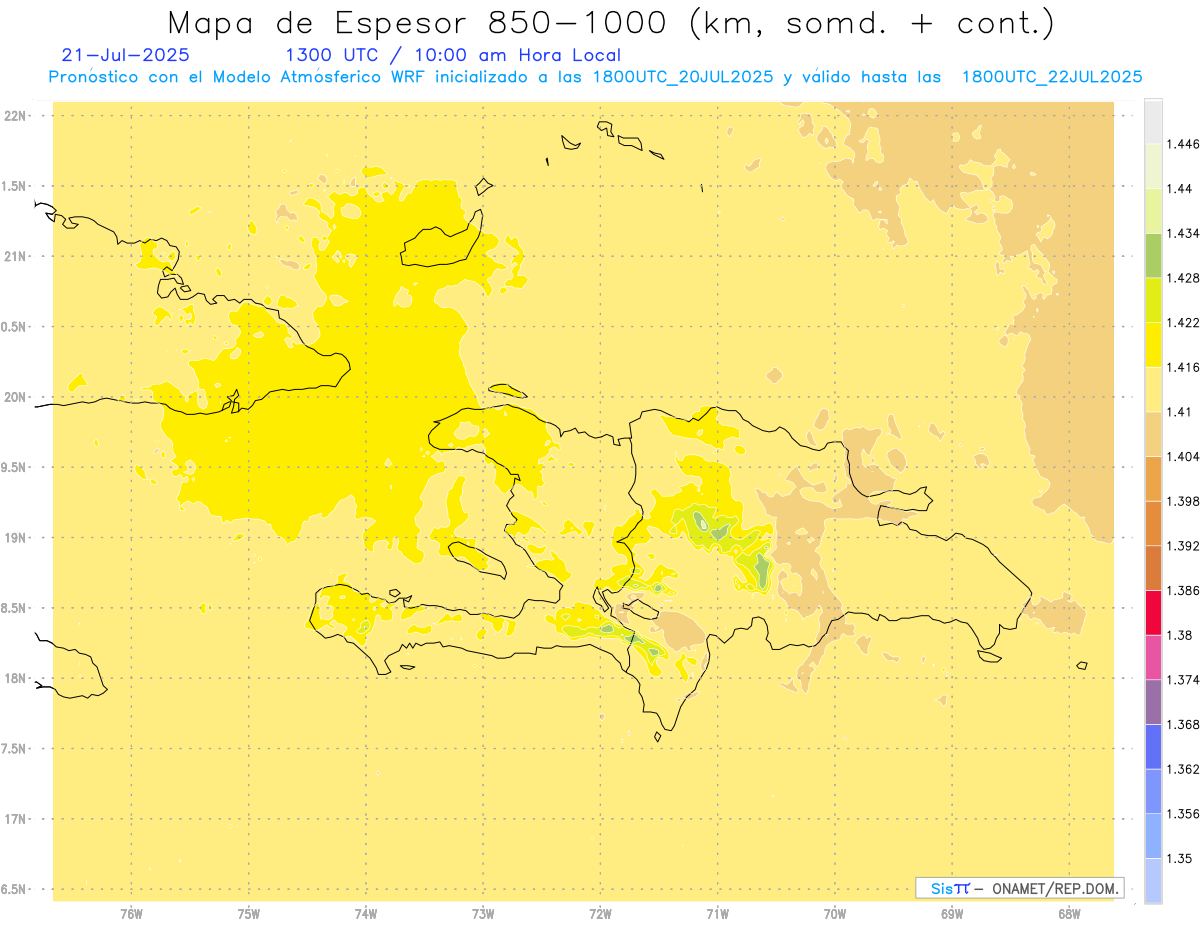Click the 70W longitude label
Image resolution: width=1200 pixels, height=927 pixels.
click(x=835, y=914)
